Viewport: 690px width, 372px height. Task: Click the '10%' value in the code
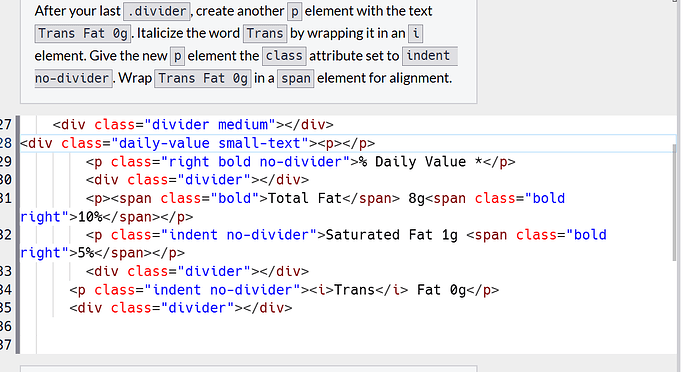point(90,217)
